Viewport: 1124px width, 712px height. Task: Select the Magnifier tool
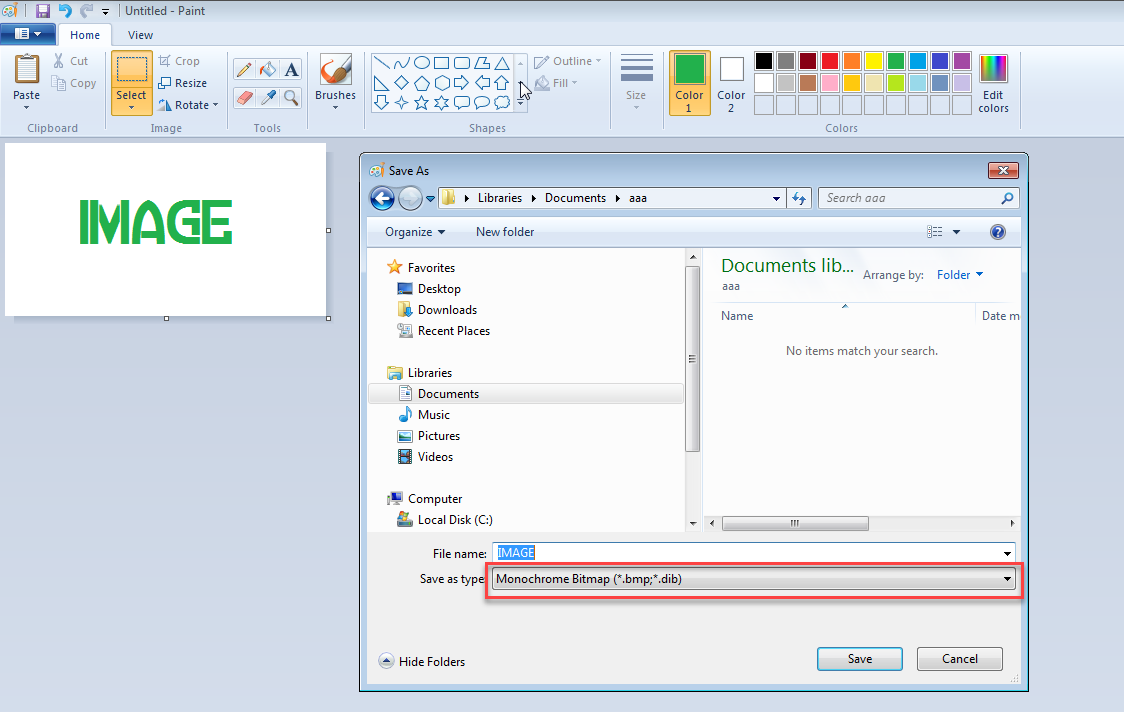coord(291,97)
